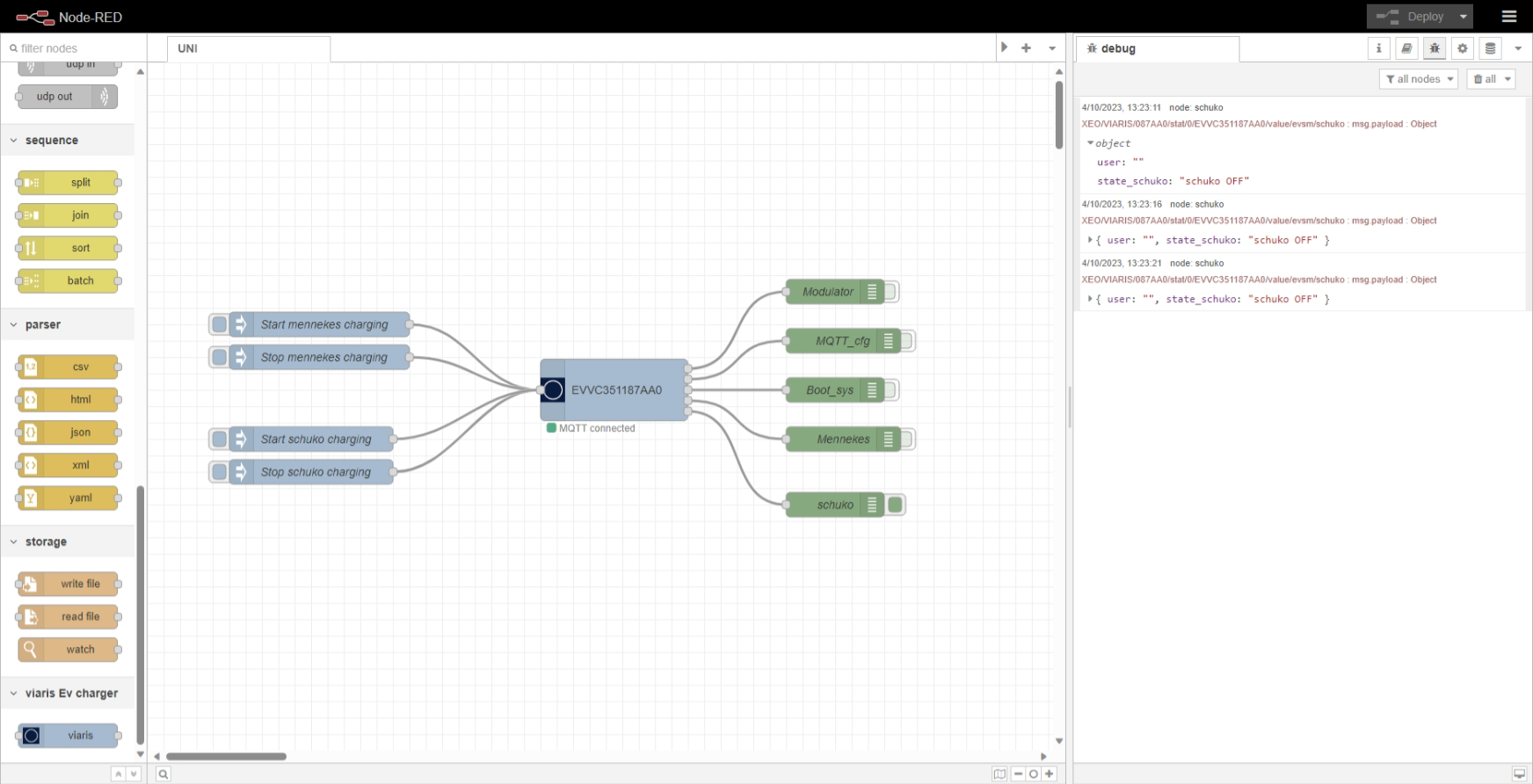Click the workspace vertical scrollbar thumb

point(1059,115)
